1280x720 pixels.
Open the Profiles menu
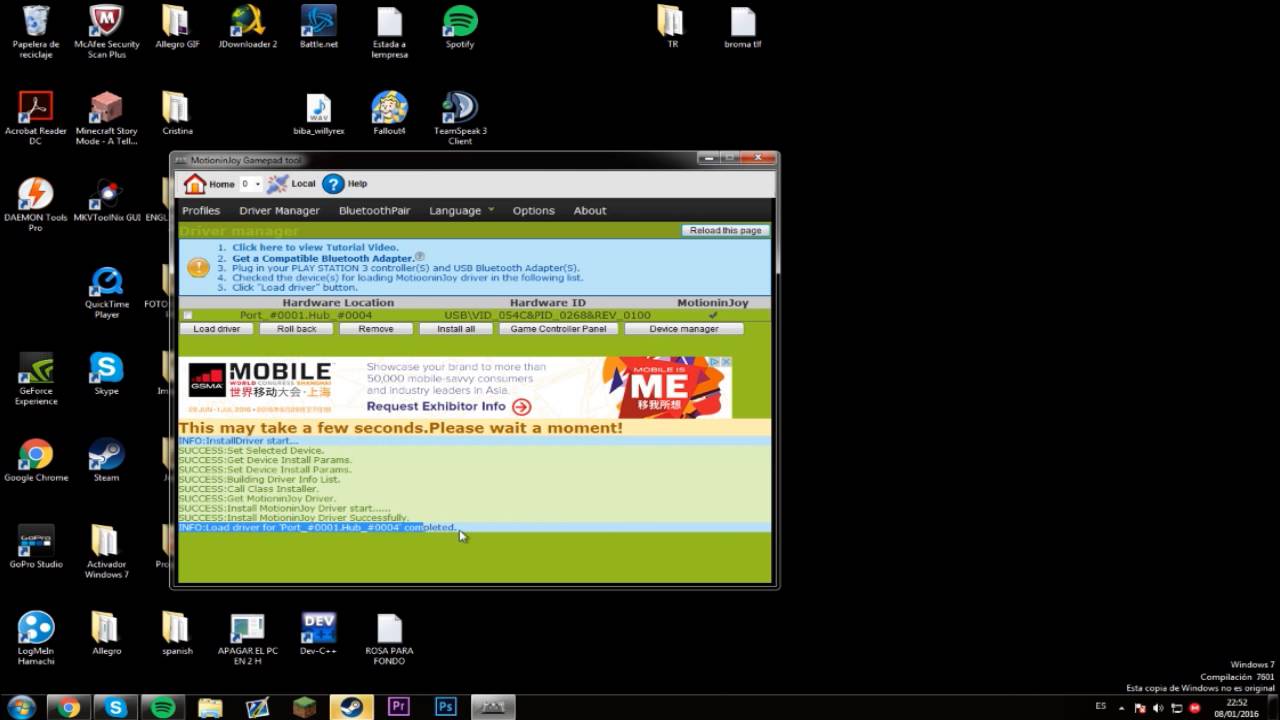[201, 211]
